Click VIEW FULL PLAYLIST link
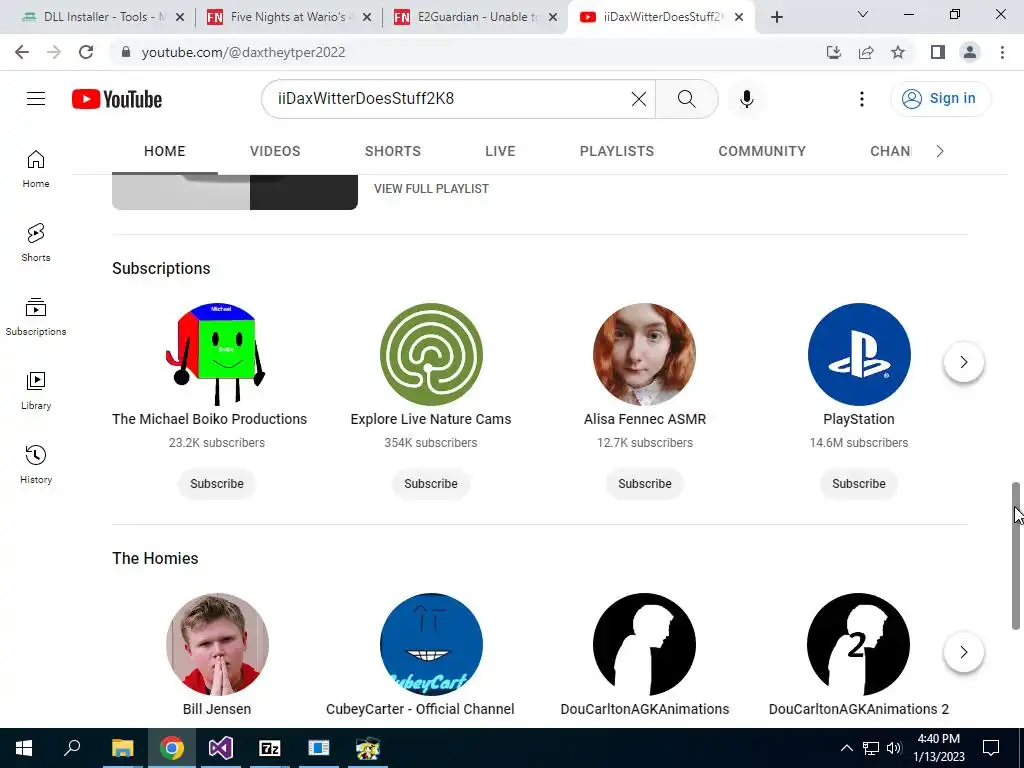Screen dimensions: 1024x768 (x=431, y=189)
